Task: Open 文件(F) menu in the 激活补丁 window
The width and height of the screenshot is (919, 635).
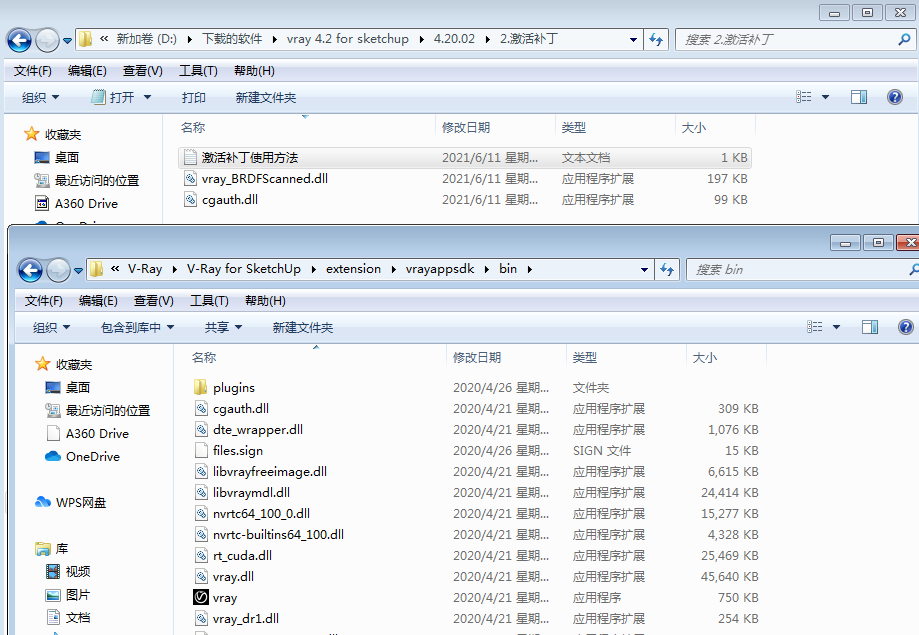Action: click(x=32, y=71)
